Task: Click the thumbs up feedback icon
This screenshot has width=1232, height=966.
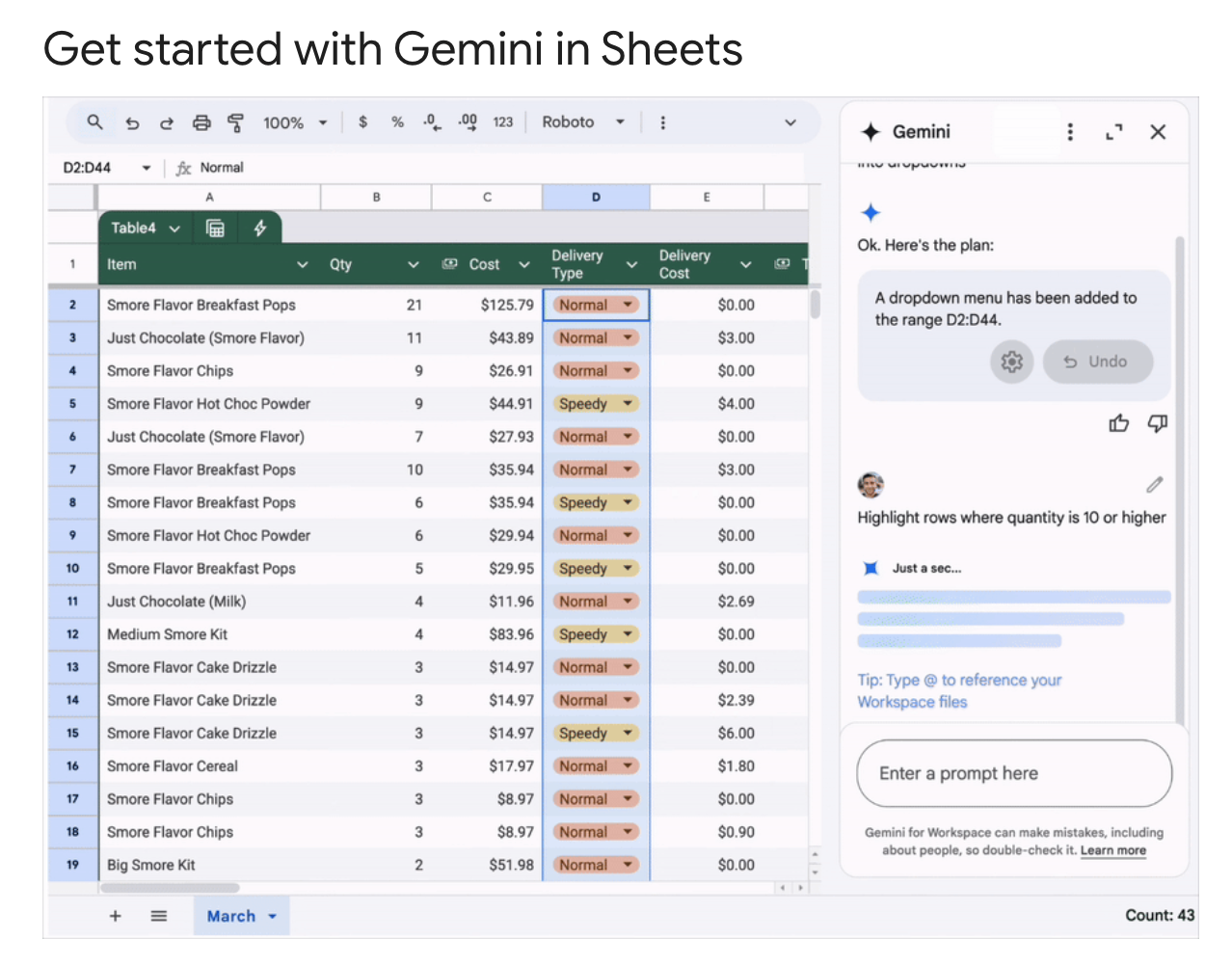Action: click(1118, 423)
